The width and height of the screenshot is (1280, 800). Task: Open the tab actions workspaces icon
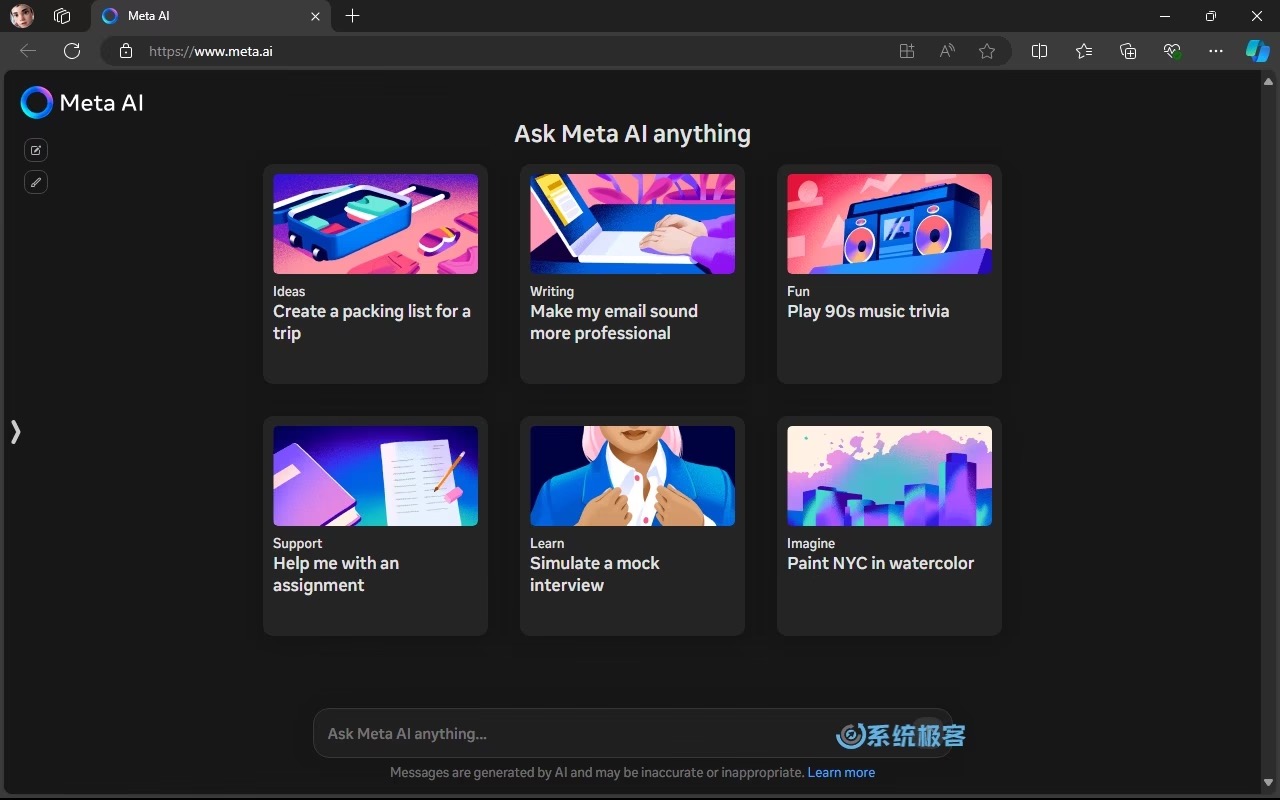(62, 16)
